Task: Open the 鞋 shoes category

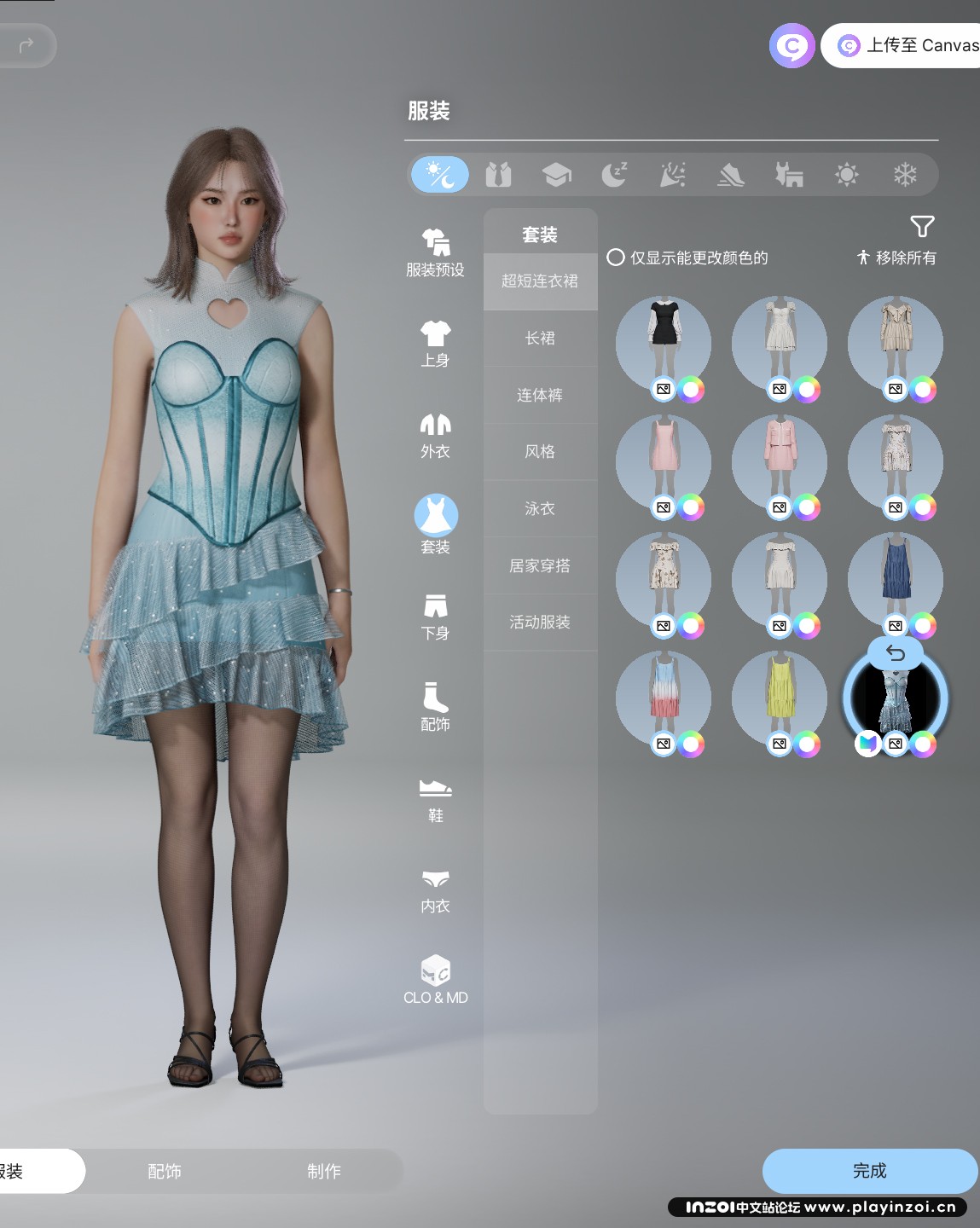Action: pos(435,799)
